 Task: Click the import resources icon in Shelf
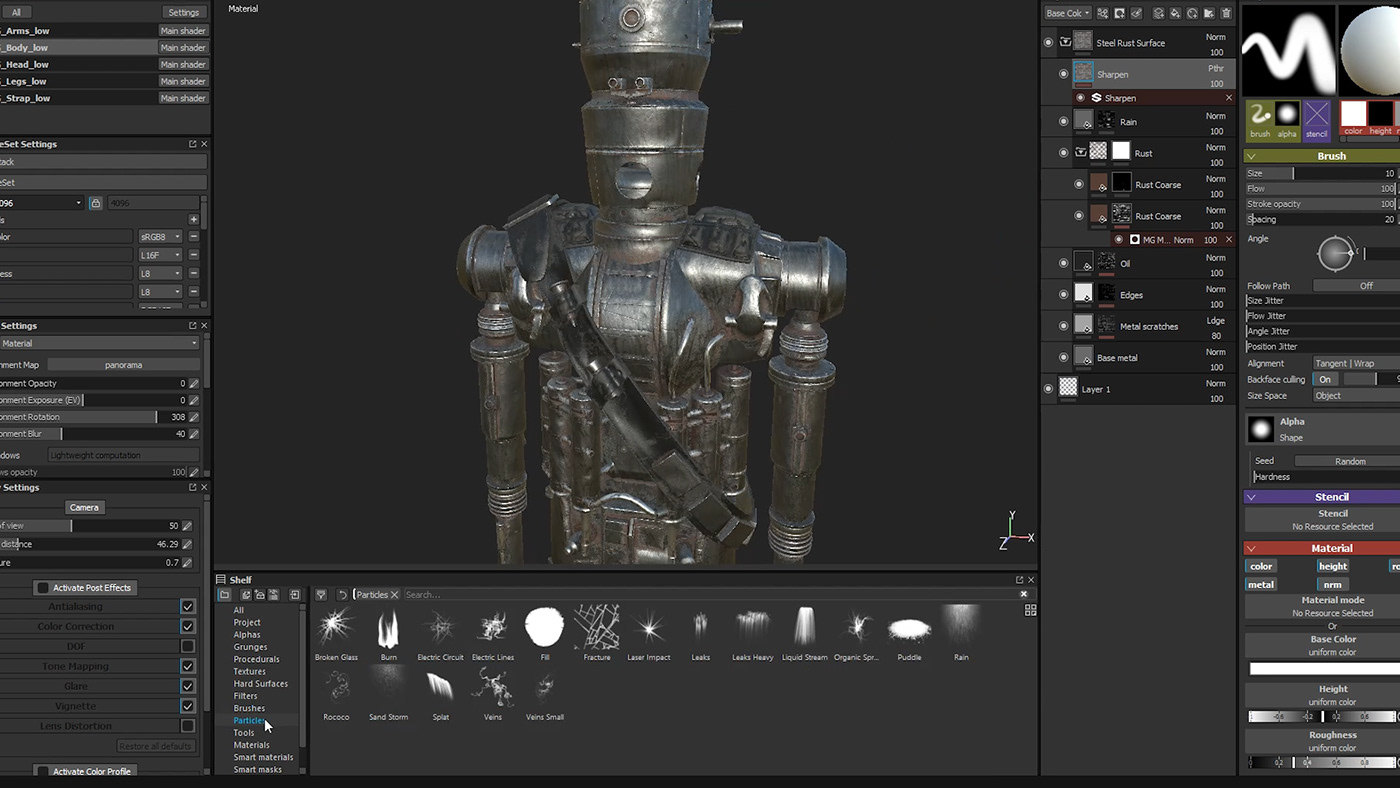[295, 595]
